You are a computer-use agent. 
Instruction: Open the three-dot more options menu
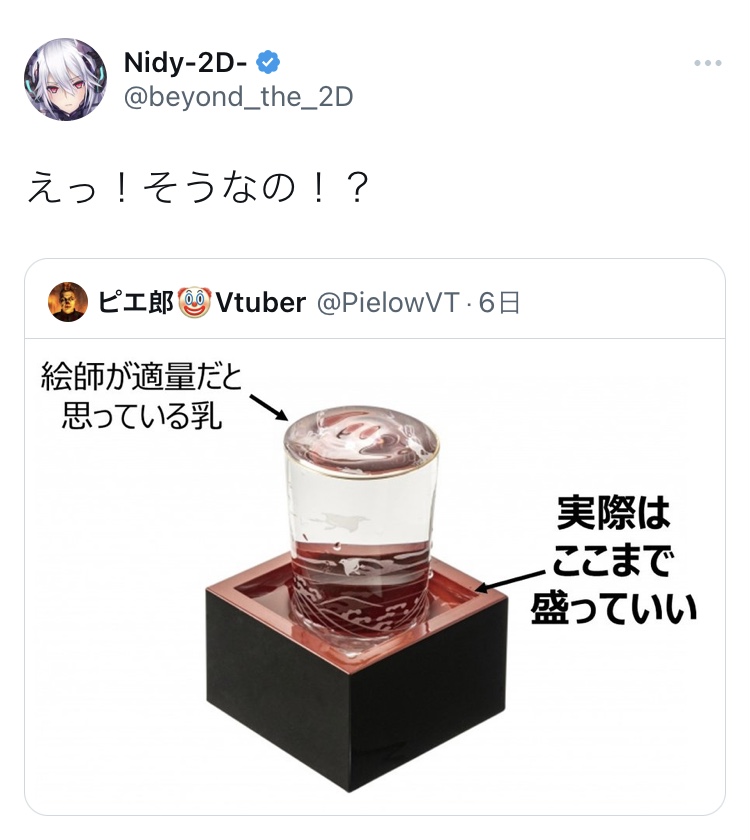[x=707, y=63]
